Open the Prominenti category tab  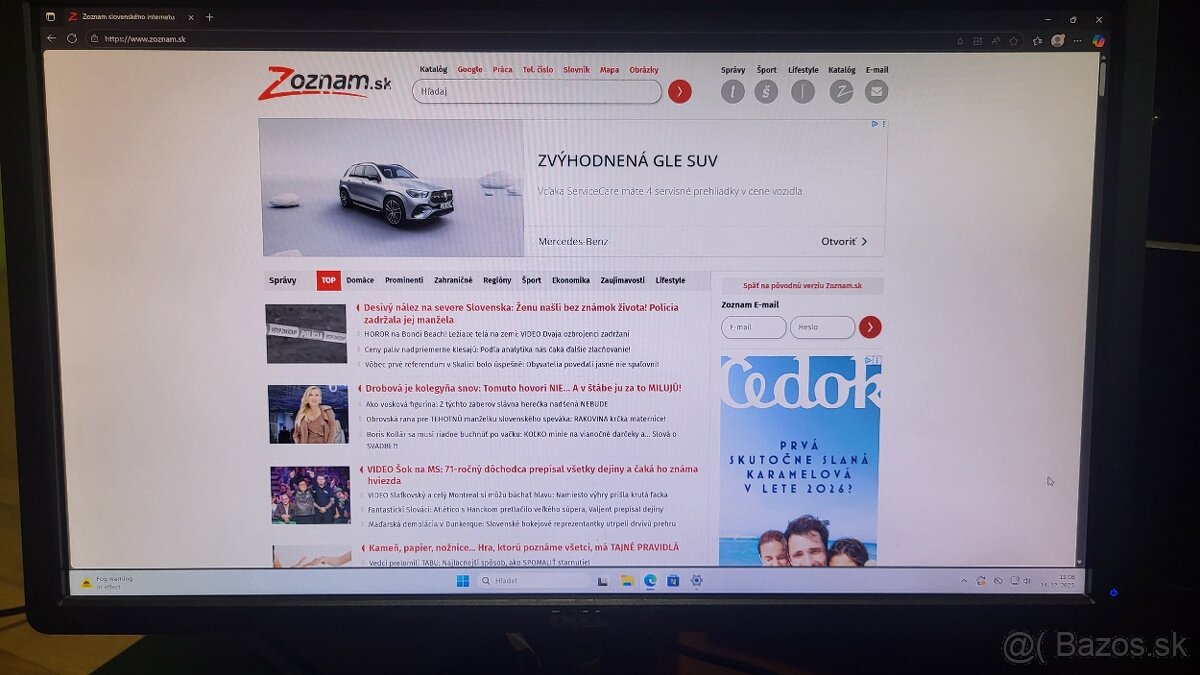coord(404,280)
